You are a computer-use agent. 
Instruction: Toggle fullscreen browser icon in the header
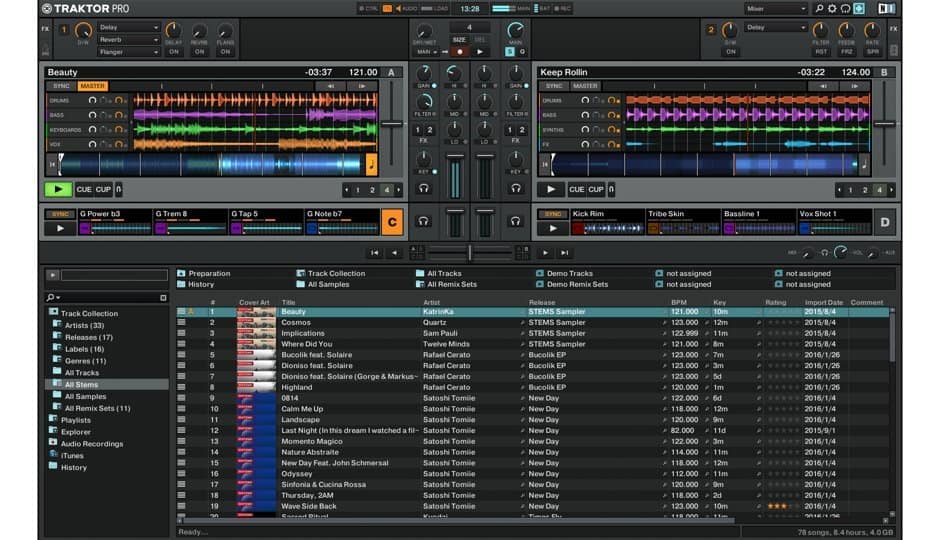858,8
